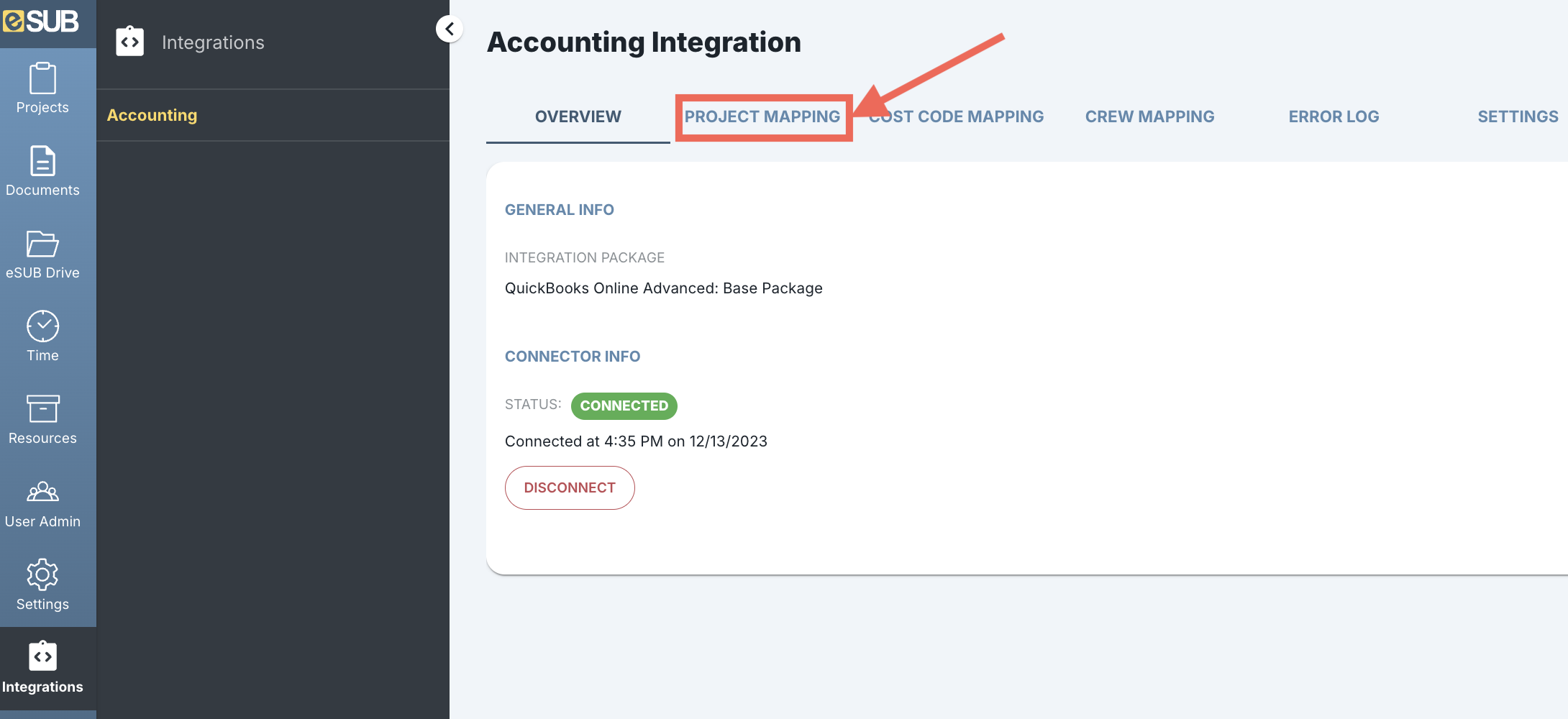Open the Projects section

pos(42,89)
